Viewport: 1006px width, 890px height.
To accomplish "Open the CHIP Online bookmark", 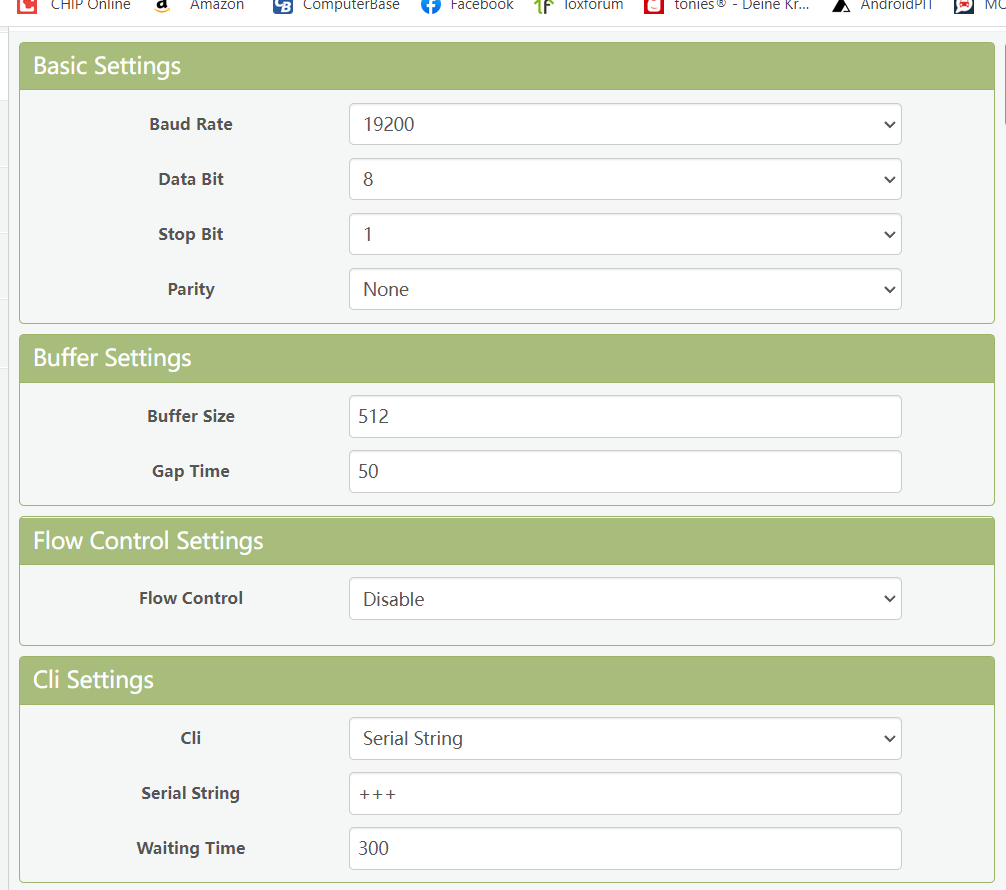I will (x=74, y=6).
